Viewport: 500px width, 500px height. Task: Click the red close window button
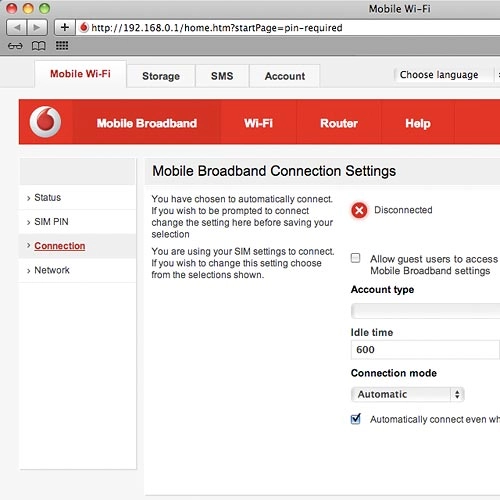pos(12,8)
